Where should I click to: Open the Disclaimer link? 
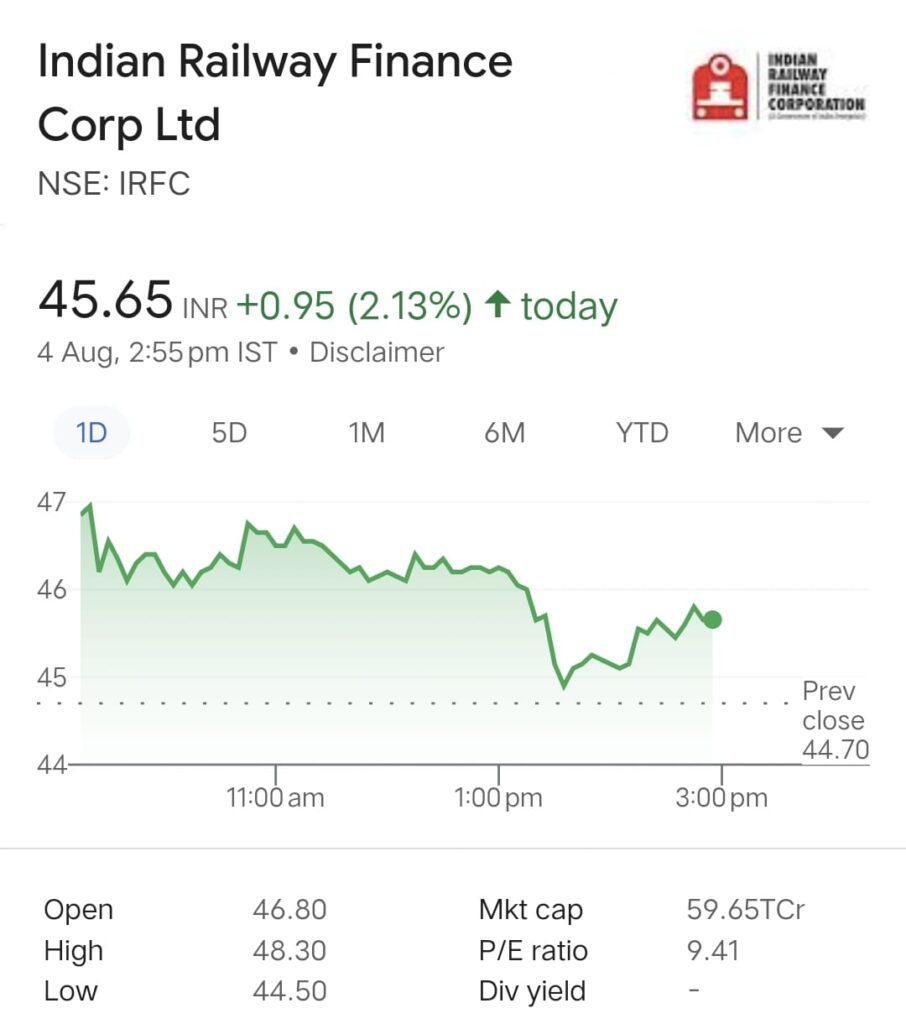377,353
